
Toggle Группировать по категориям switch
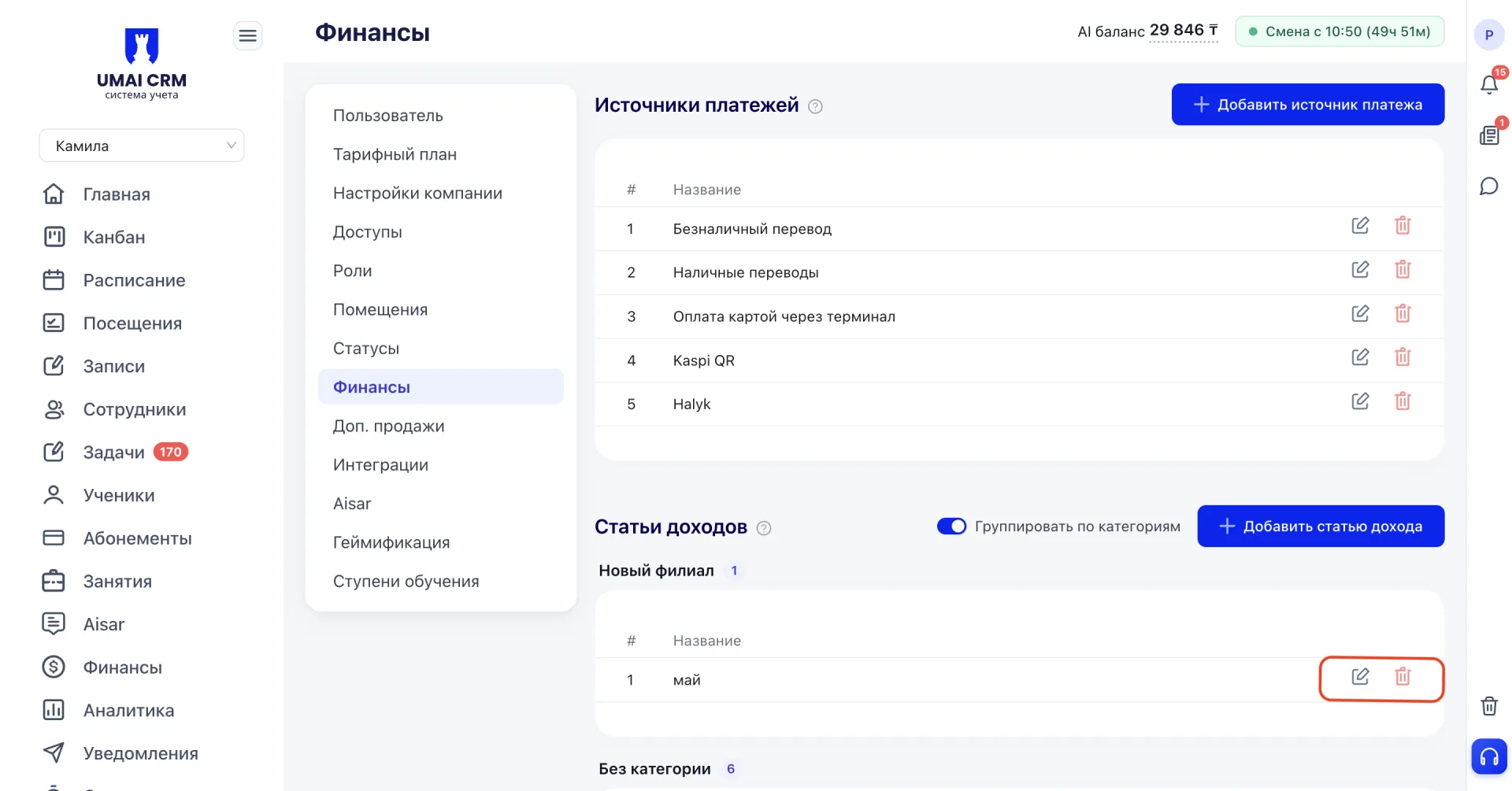(951, 526)
